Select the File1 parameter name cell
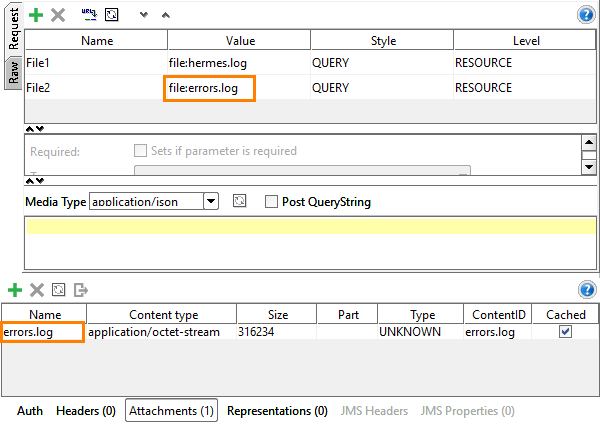Screen dimensions: 600x424 tap(96, 62)
